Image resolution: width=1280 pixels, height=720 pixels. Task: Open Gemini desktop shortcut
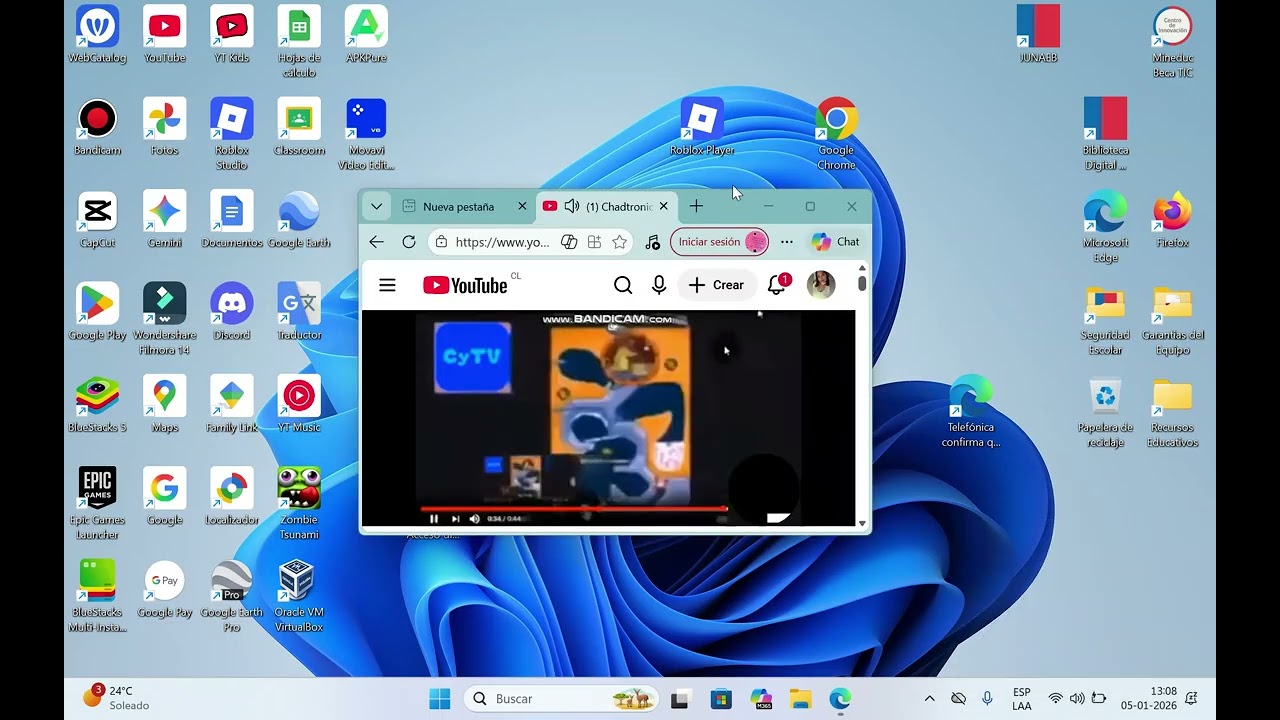coord(164,220)
